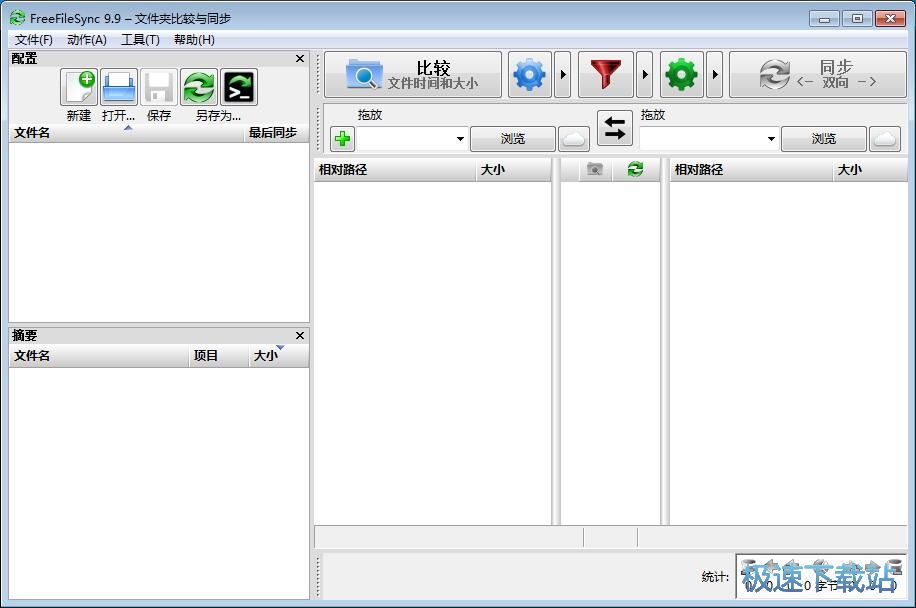Sort by 最后同步 column header
Viewport: 916px width, 608px height.
coord(276,133)
